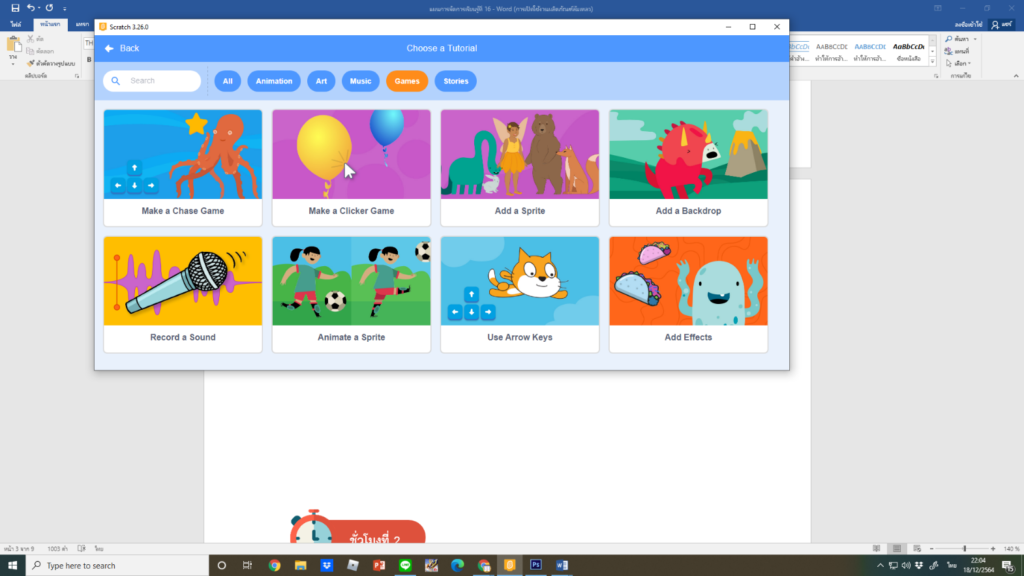
Task: Select the All category filter
Action: (228, 81)
